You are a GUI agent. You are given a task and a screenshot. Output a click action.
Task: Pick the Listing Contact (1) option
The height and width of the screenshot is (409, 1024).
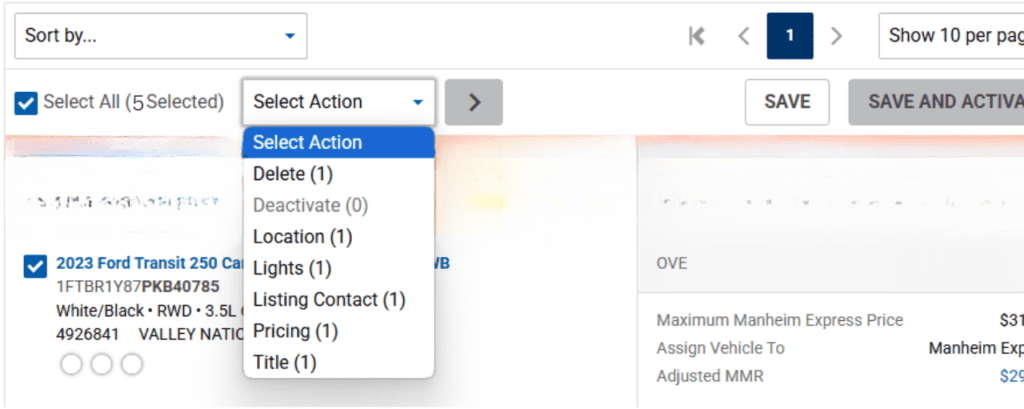point(329,299)
